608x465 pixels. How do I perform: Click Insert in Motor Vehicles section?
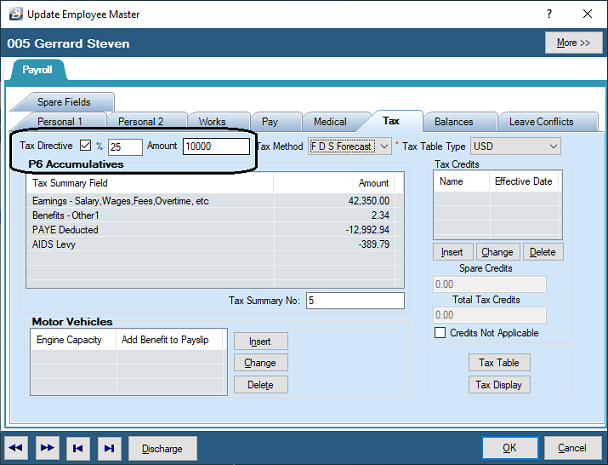coord(260,341)
